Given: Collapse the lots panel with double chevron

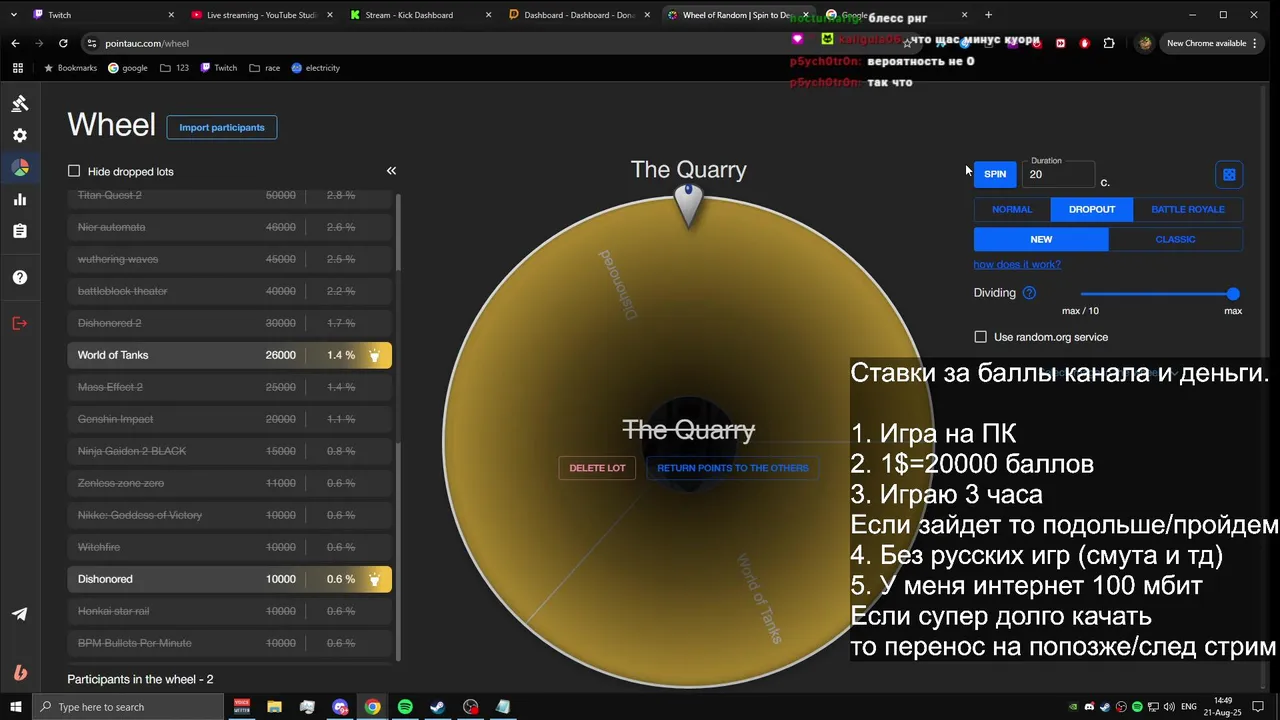Looking at the screenshot, I should pos(391,171).
